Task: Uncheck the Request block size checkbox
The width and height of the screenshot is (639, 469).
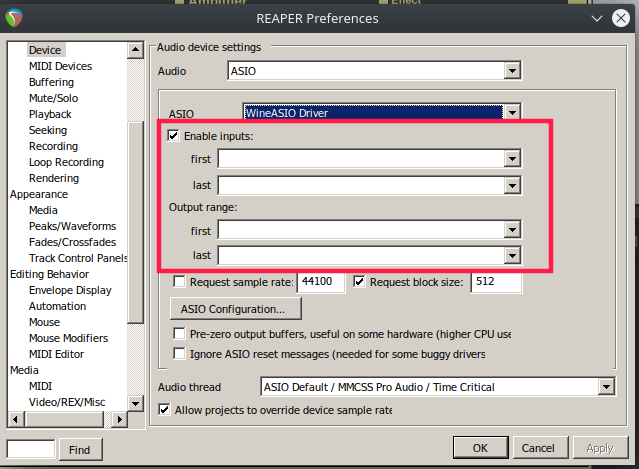Action: coord(359,282)
